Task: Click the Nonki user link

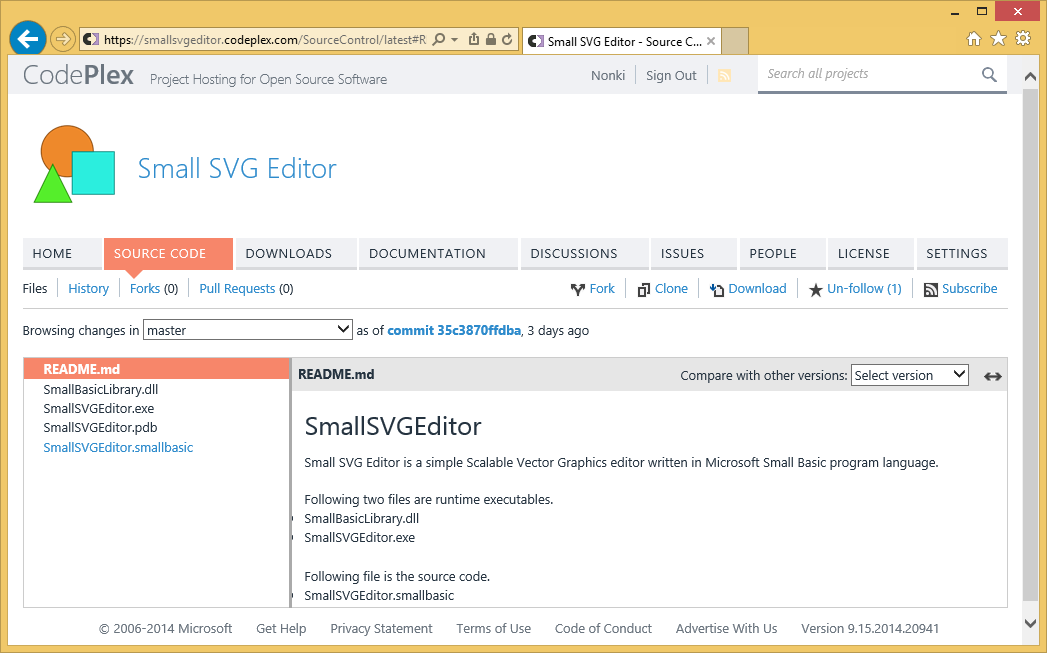Action: click(608, 75)
